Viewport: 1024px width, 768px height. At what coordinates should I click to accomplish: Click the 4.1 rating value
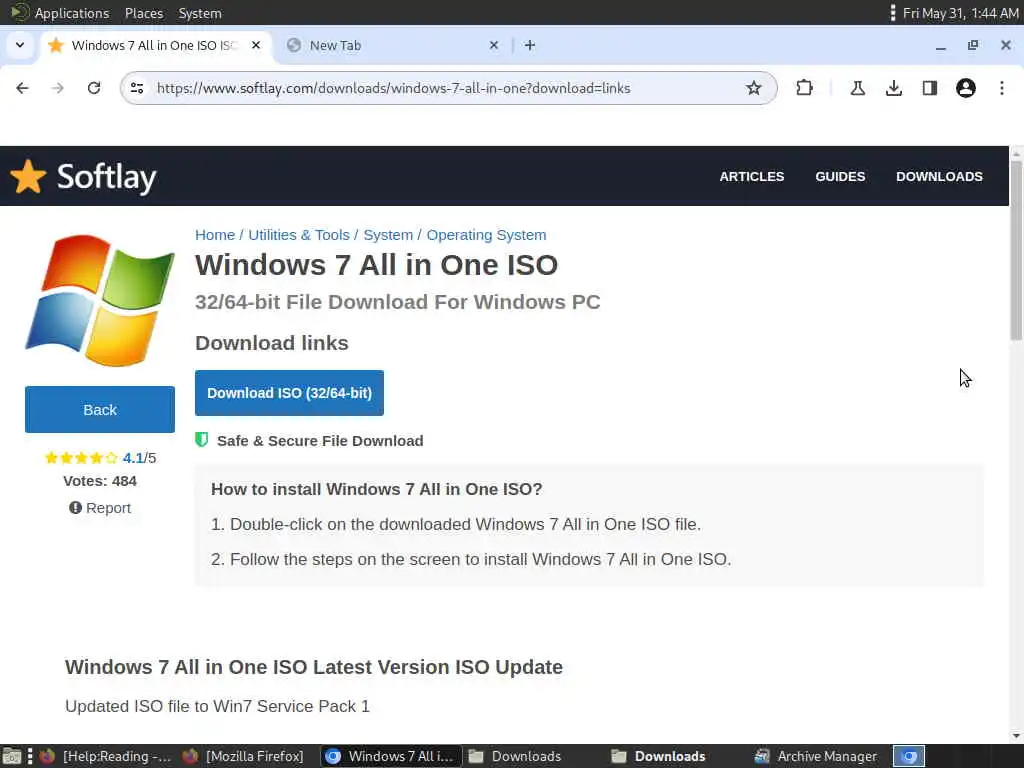tap(133, 458)
